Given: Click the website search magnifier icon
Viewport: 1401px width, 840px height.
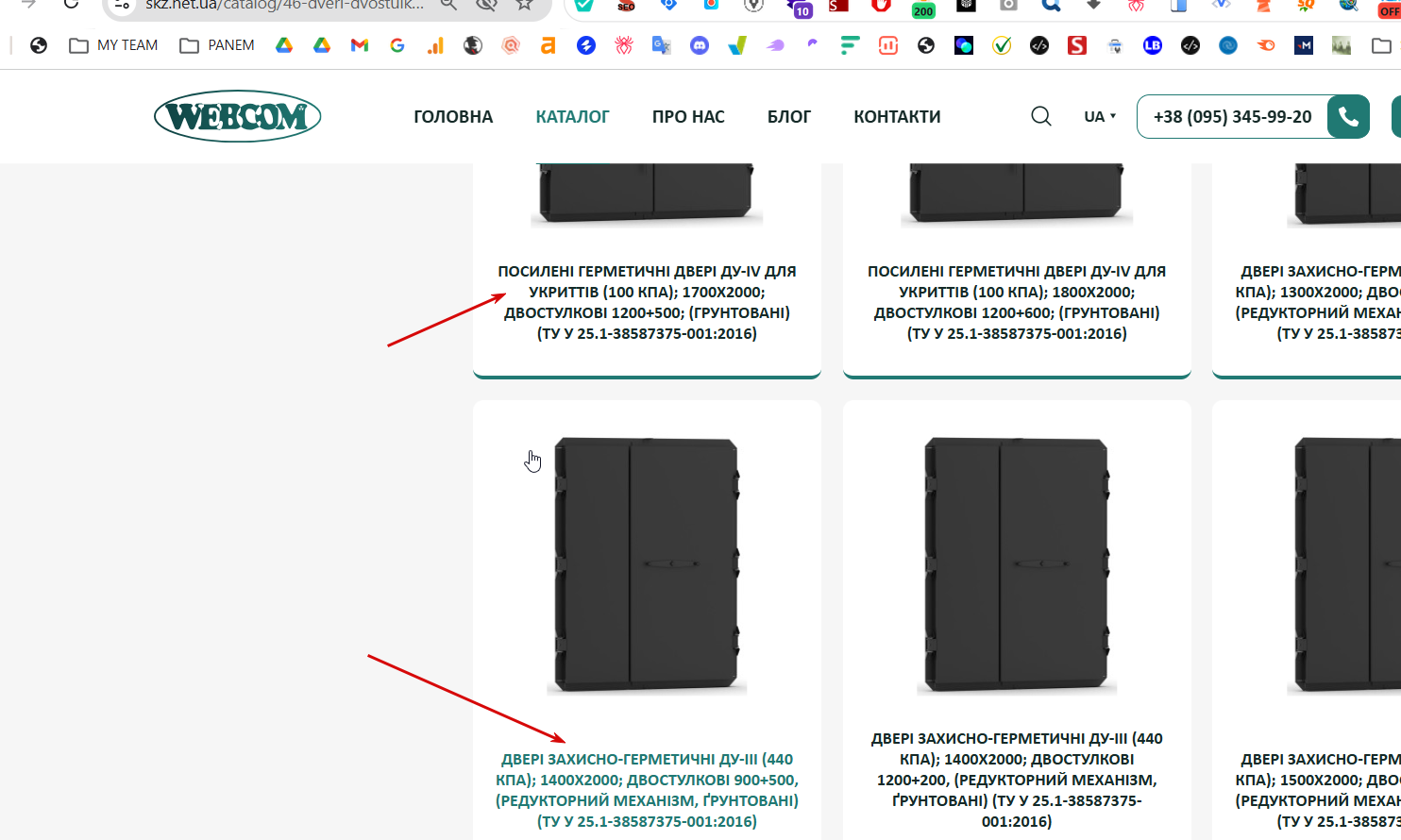Looking at the screenshot, I should [1041, 116].
